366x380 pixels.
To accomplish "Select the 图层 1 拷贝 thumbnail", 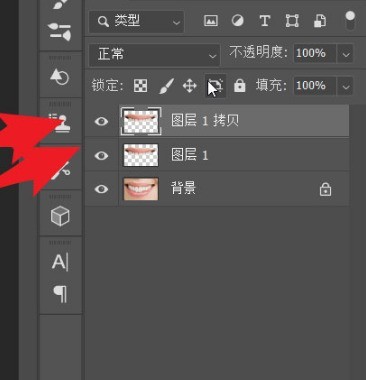I will (141, 121).
